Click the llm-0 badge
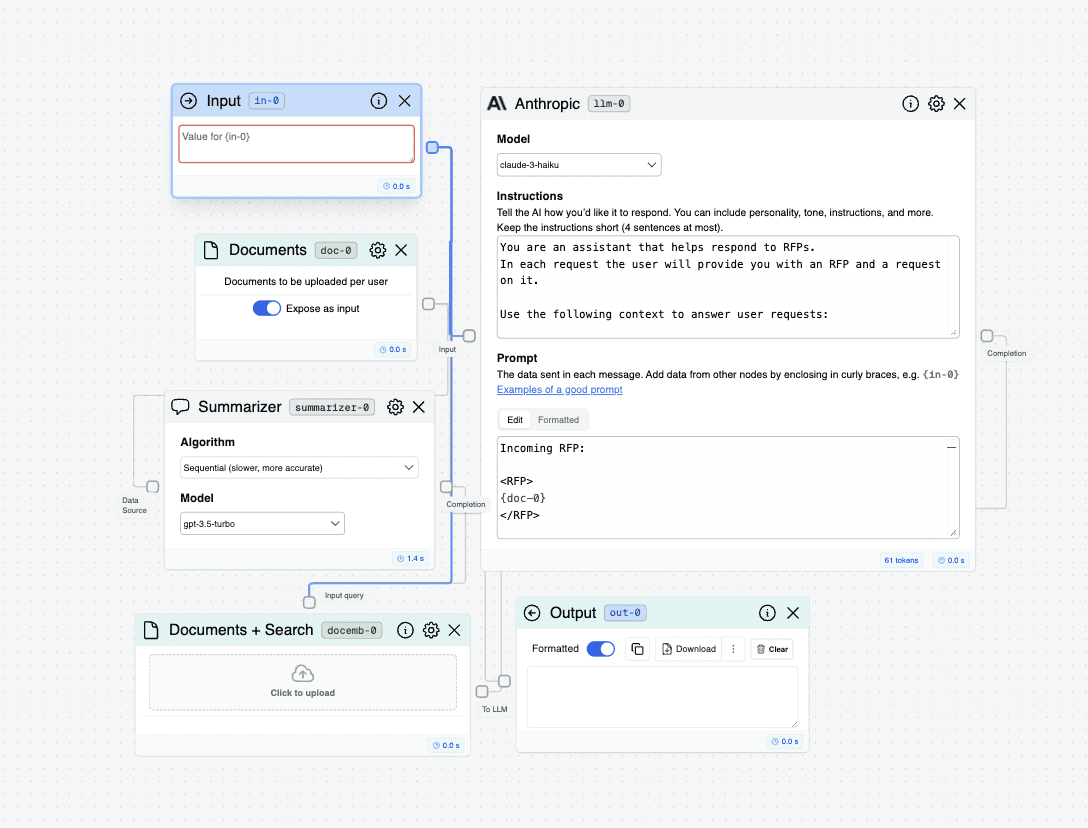 click(609, 103)
